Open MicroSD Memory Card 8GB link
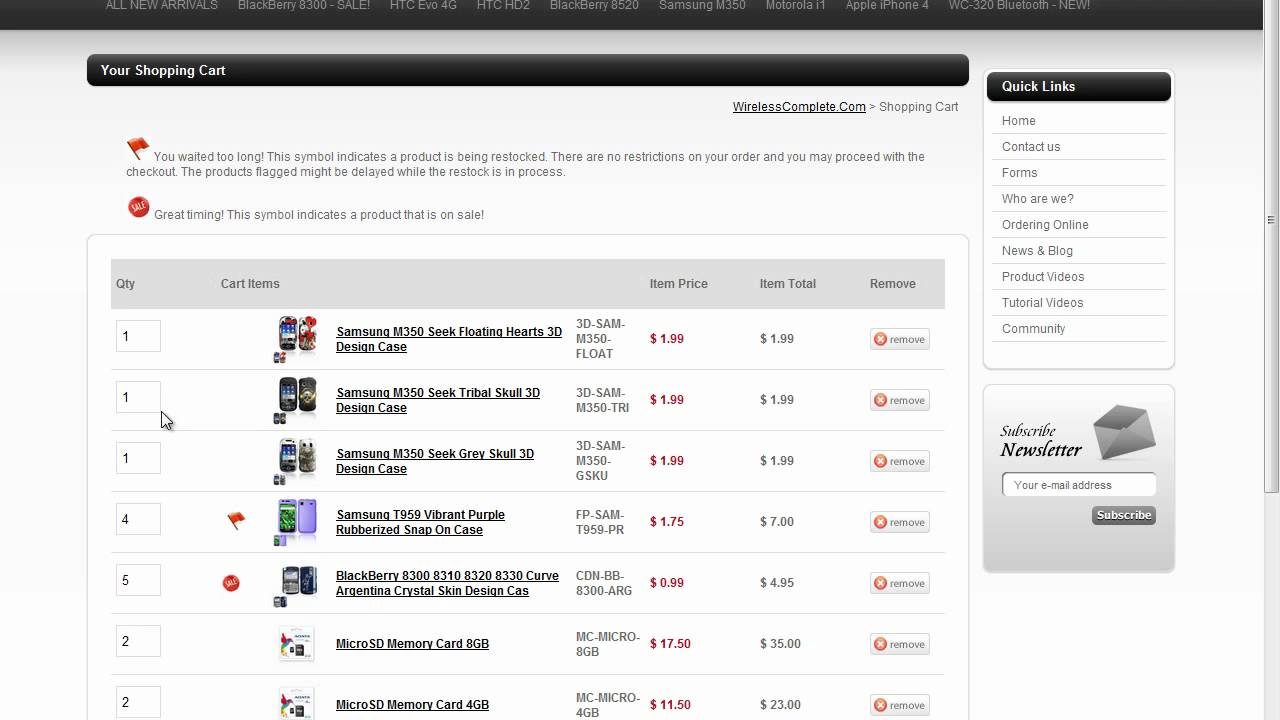Image resolution: width=1280 pixels, height=720 pixels. tap(412, 644)
